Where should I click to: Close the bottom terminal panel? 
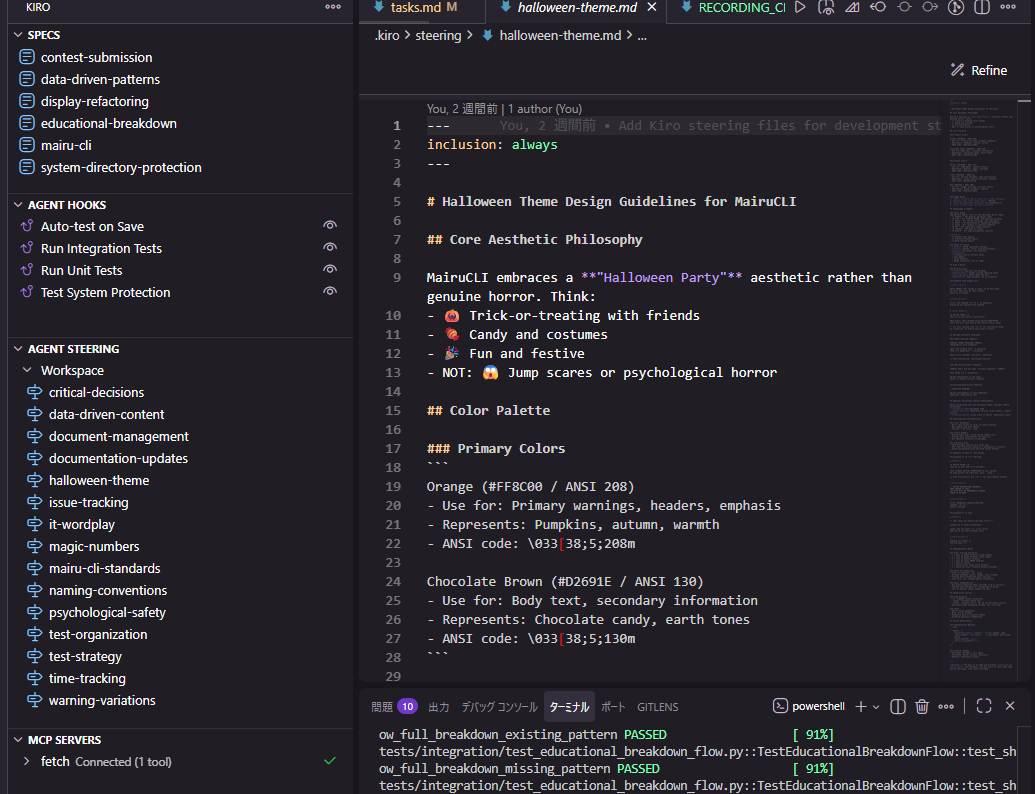(x=1010, y=706)
